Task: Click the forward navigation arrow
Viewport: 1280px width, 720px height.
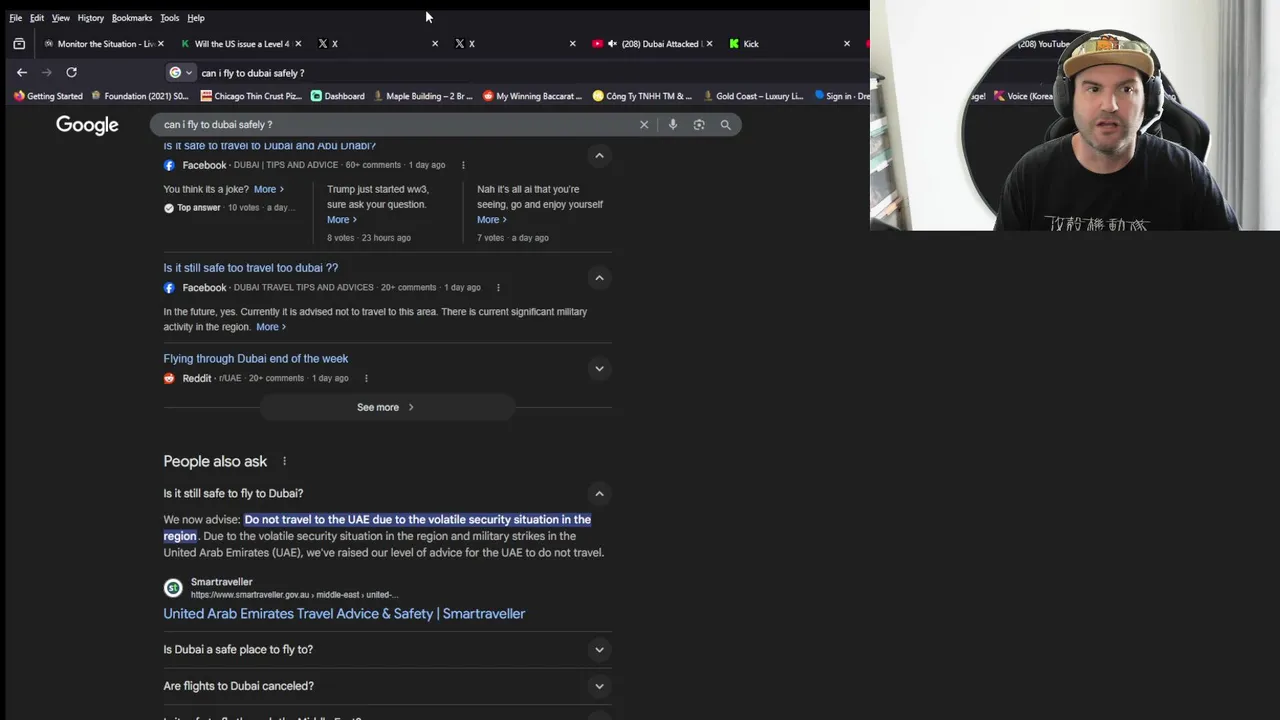Action: coord(46,72)
